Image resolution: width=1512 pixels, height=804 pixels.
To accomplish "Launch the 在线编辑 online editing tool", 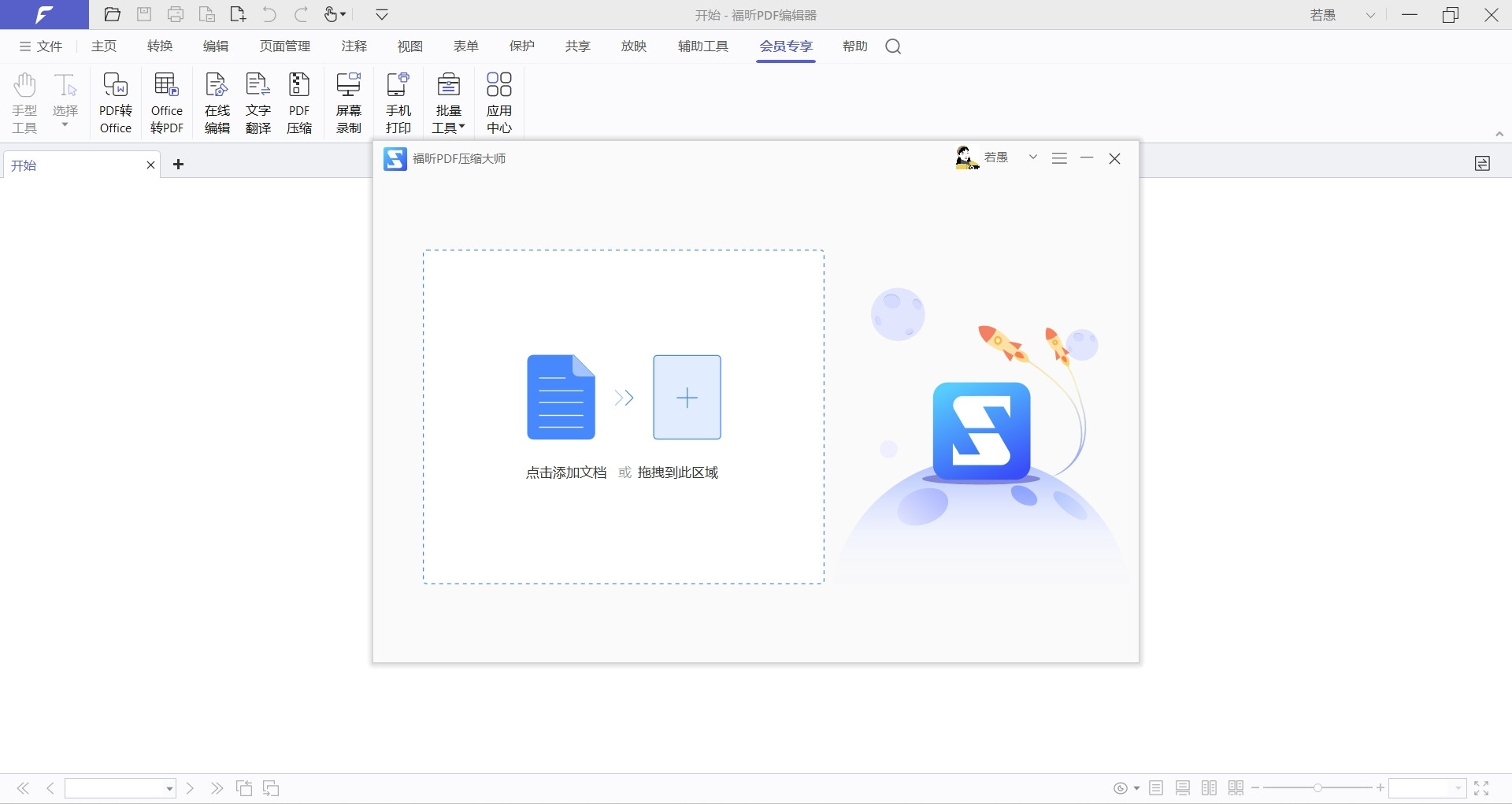I will tap(217, 102).
